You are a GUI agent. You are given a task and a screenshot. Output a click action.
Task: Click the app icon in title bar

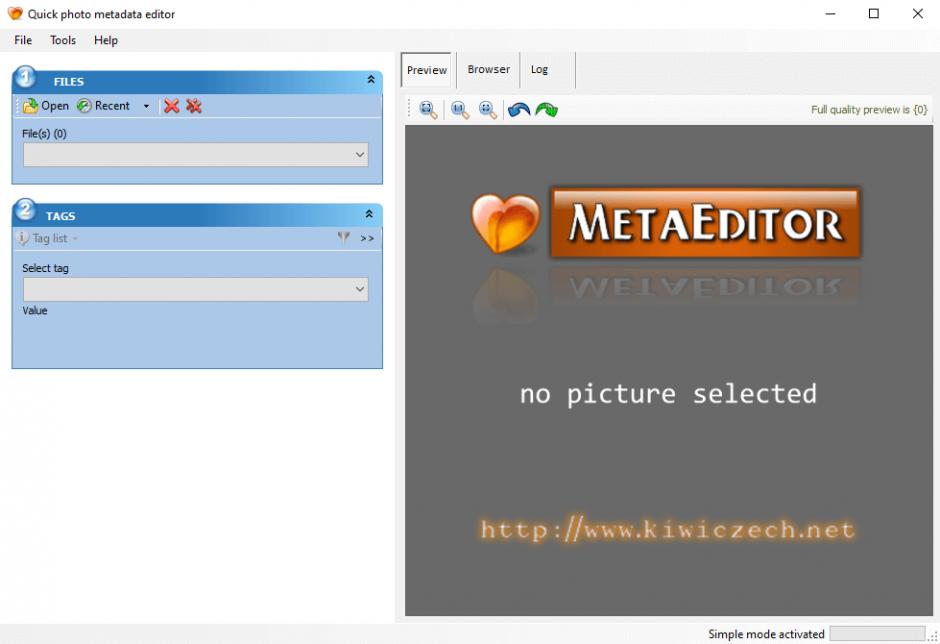click(x=15, y=13)
